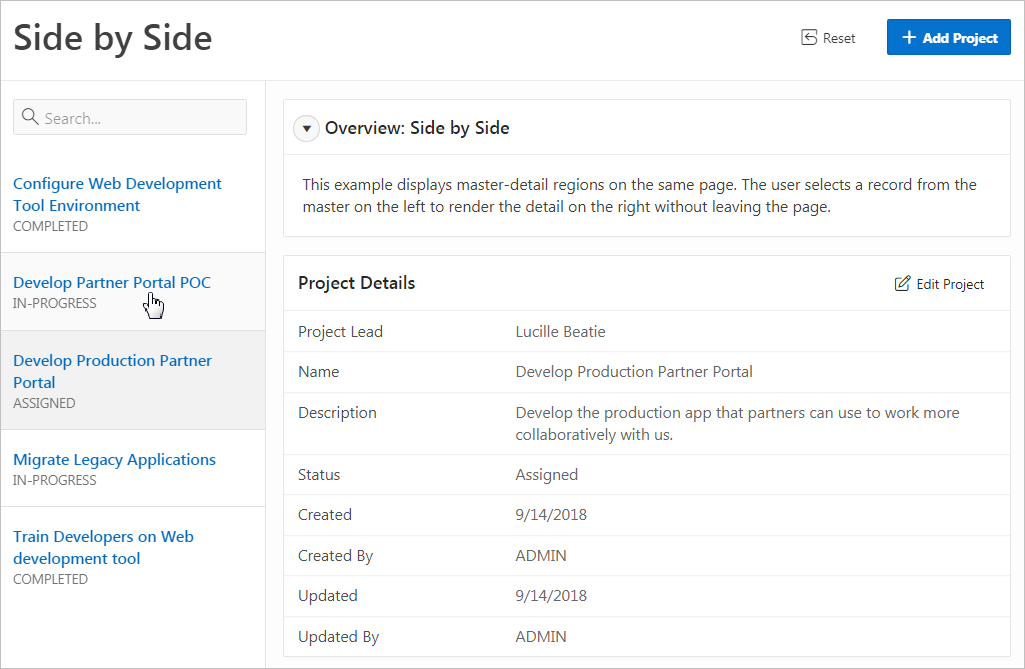
Task: Focus the Search input field
Action: click(x=140, y=118)
